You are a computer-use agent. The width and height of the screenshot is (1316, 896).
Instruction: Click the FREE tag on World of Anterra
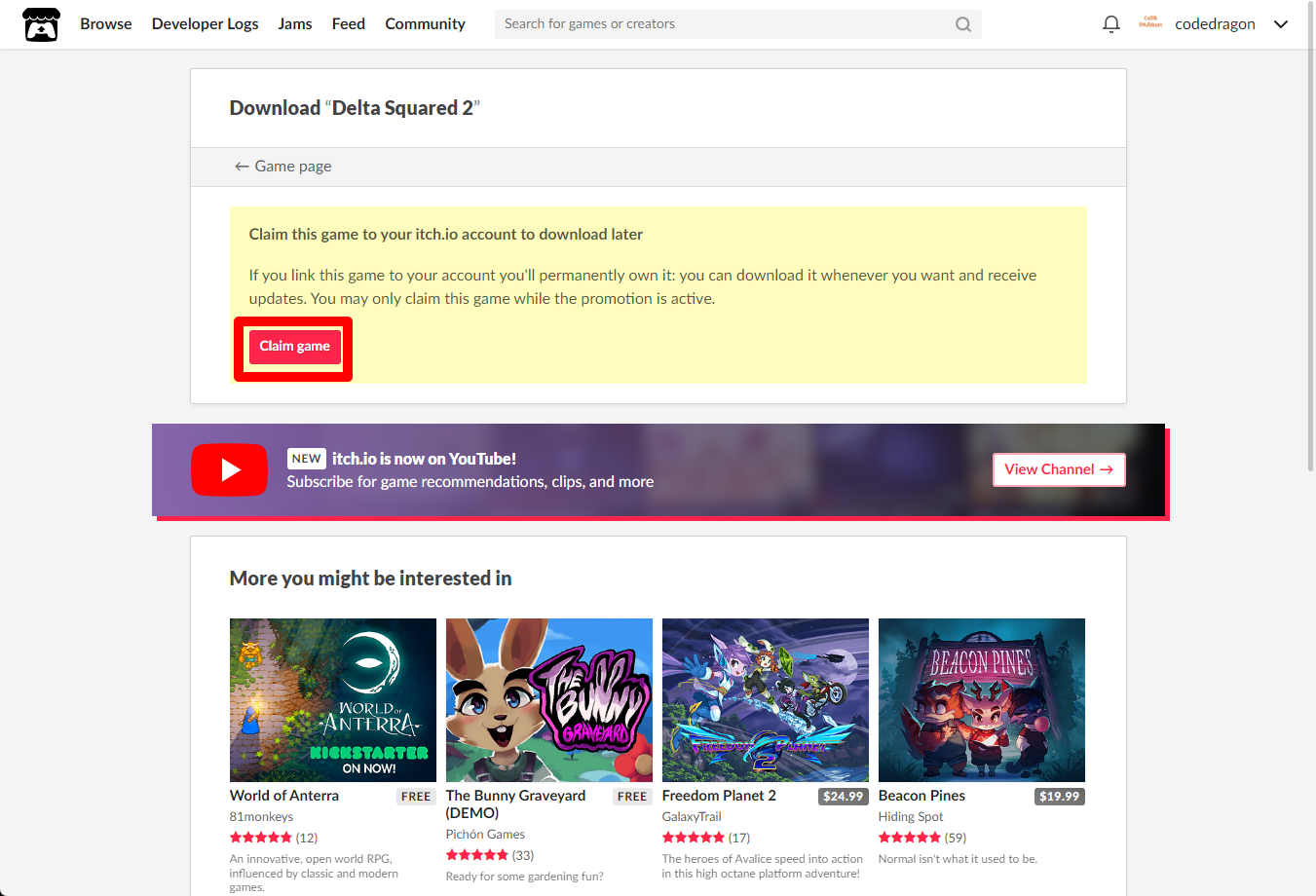click(x=416, y=797)
